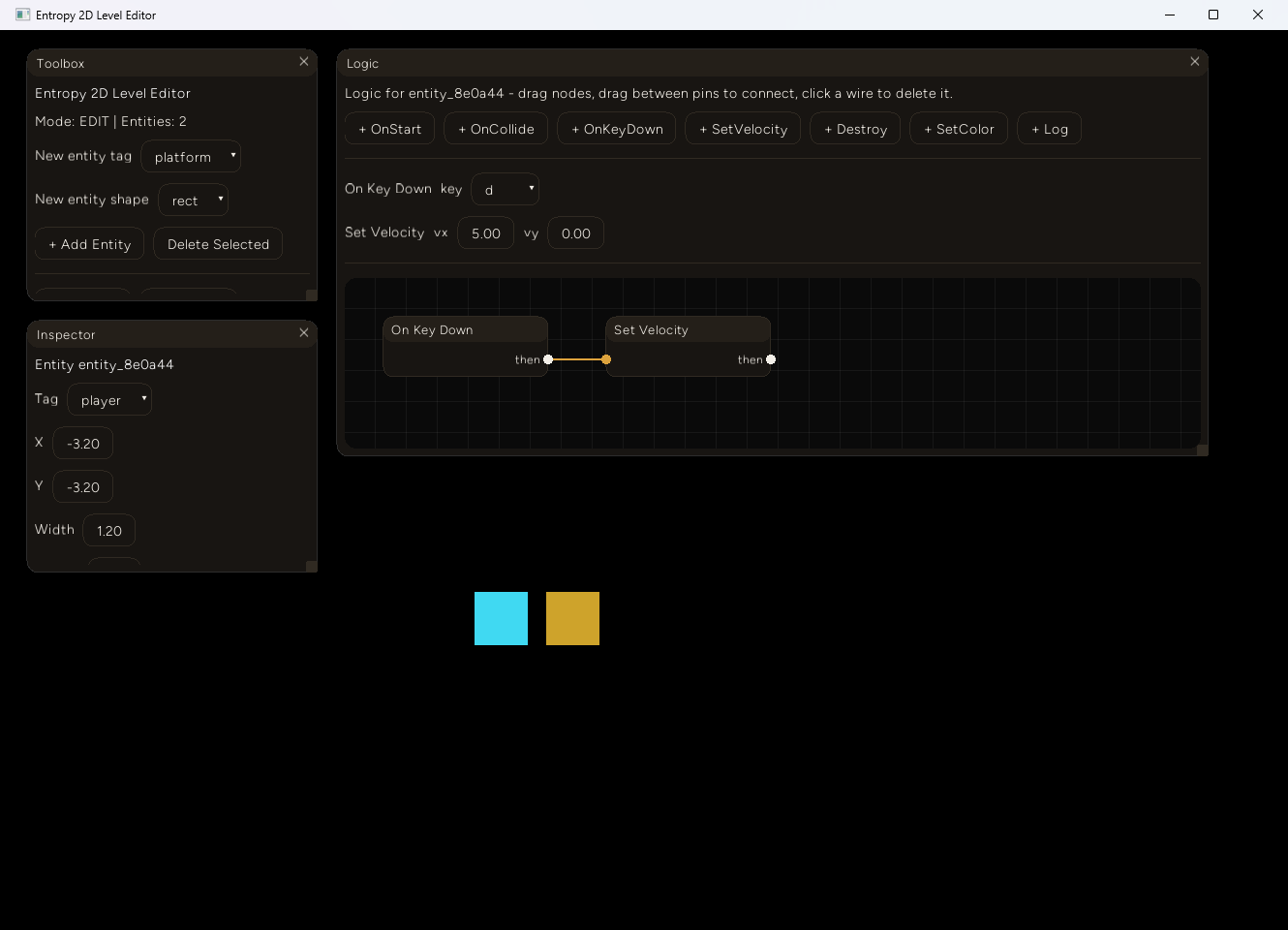Image resolution: width=1288 pixels, height=930 pixels.
Task: Edit the Set Velocity vy field
Action: [576, 232]
